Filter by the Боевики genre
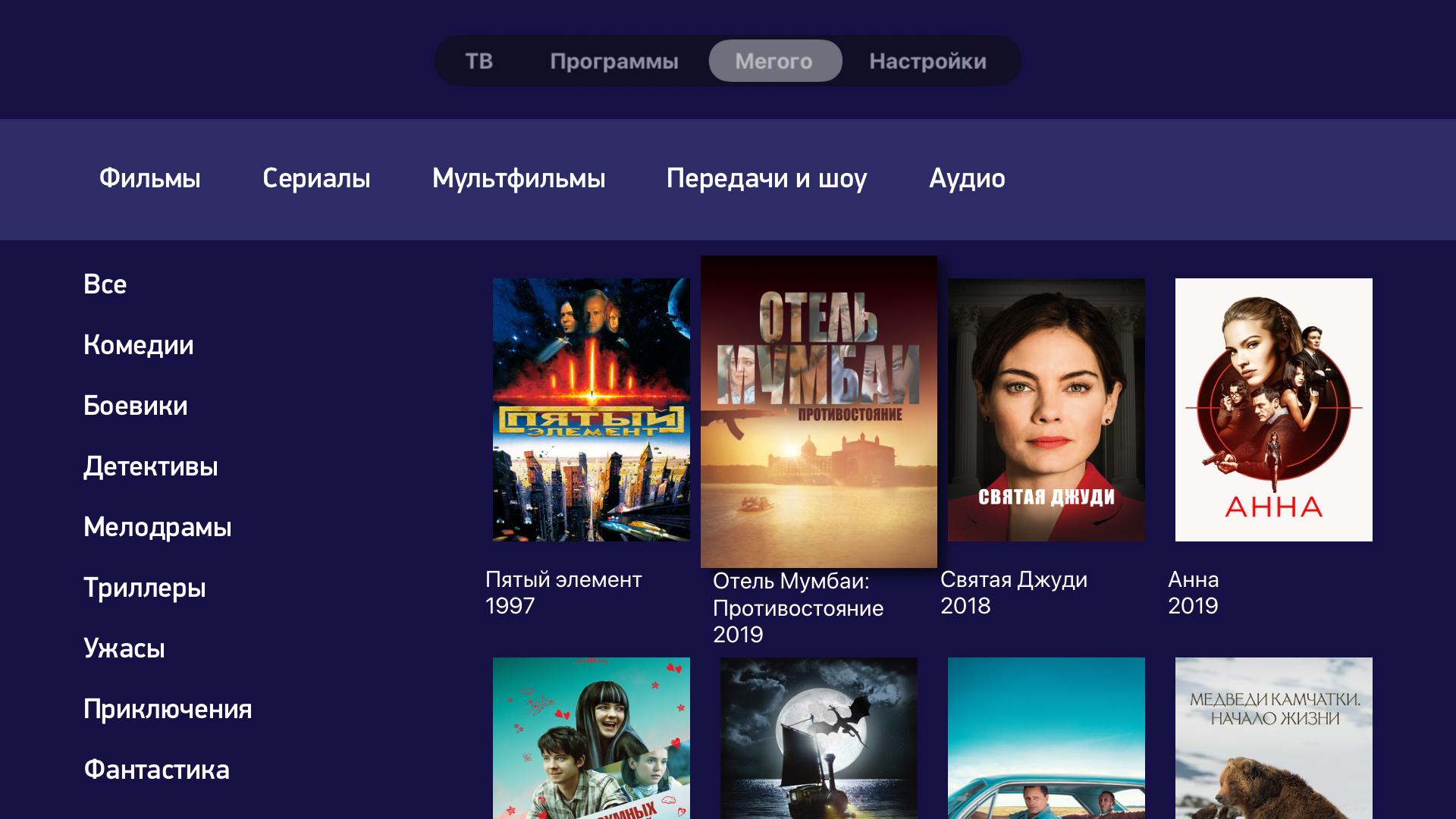The image size is (1456, 819). [136, 406]
